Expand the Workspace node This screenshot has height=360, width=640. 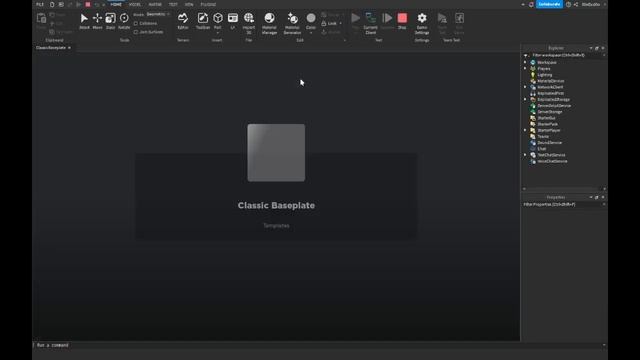coord(525,62)
